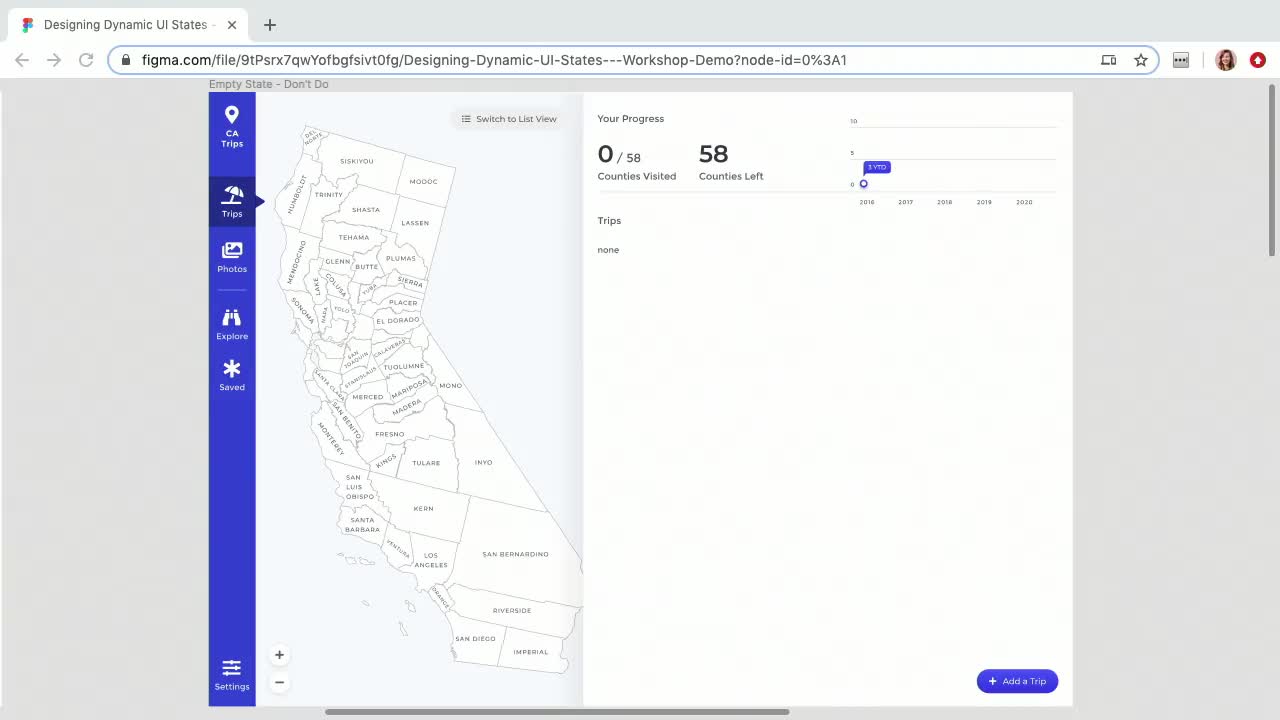Zoom out the map with minus button
Screen dimensions: 1280x720
279,682
